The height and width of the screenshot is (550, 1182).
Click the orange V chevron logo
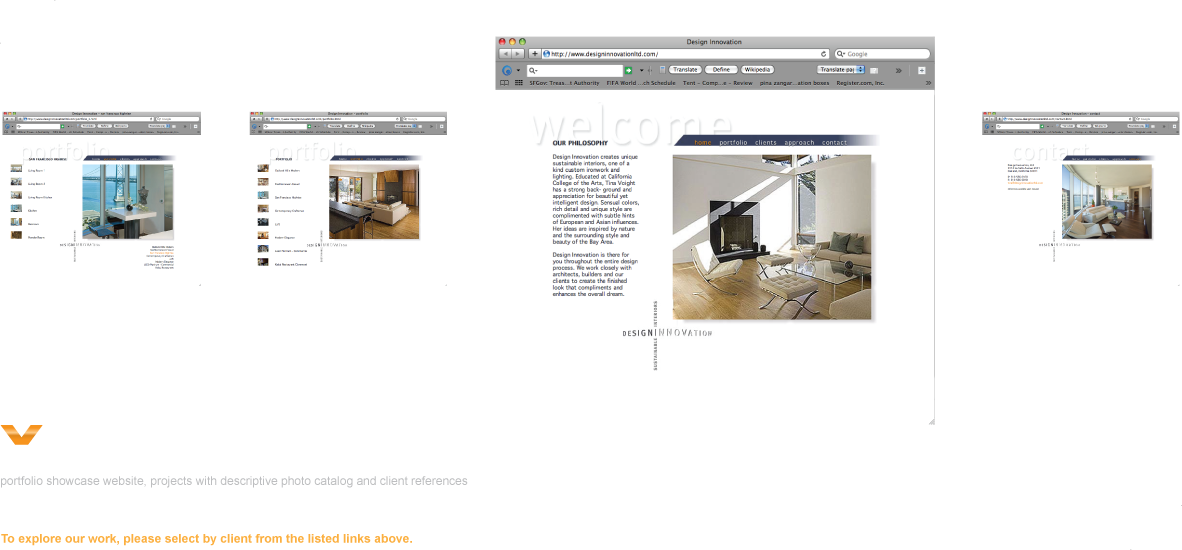click(x=21, y=435)
